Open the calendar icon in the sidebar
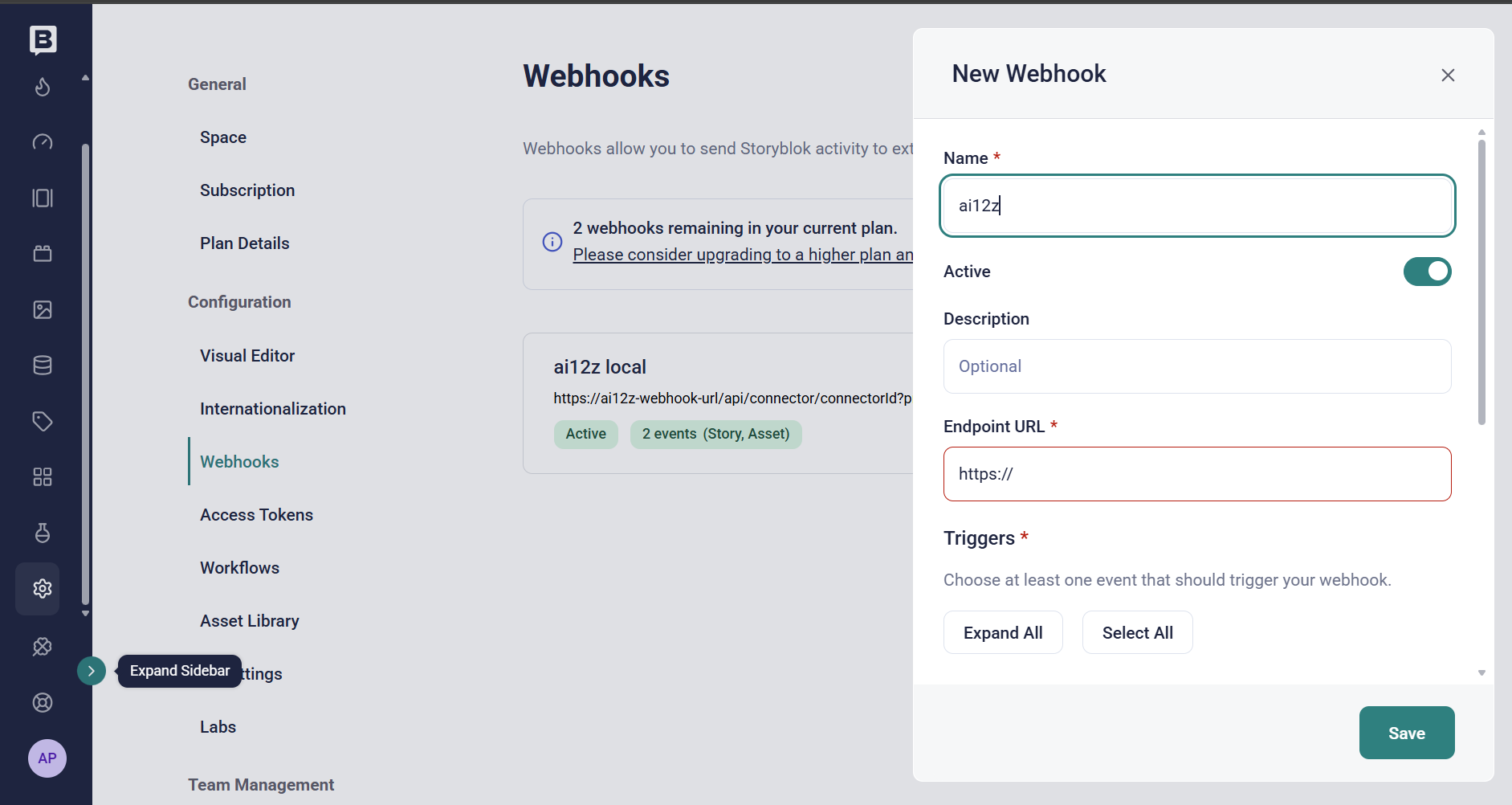This screenshot has height=805, width=1512. pyautogui.click(x=43, y=254)
